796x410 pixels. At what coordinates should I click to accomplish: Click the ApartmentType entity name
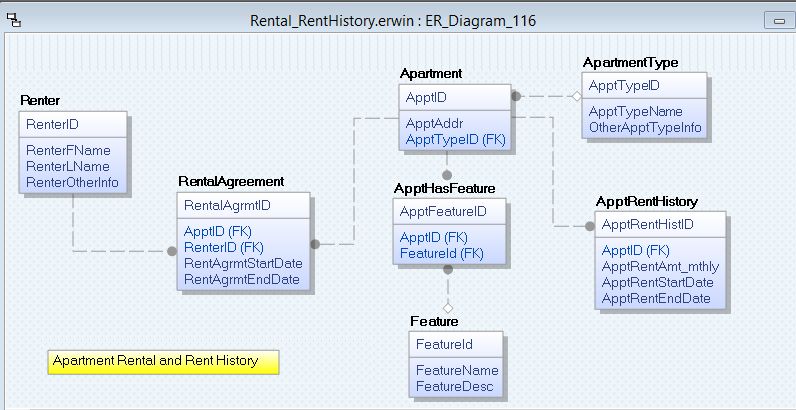click(630, 63)
